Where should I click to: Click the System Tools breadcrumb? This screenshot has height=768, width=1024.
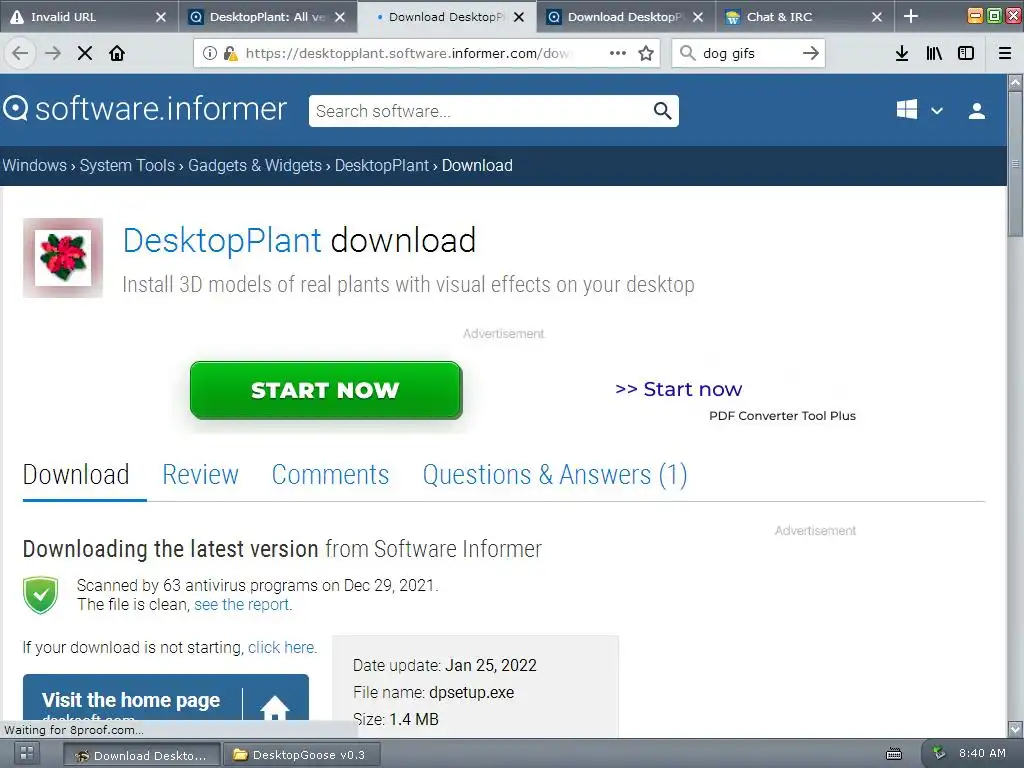127,165
